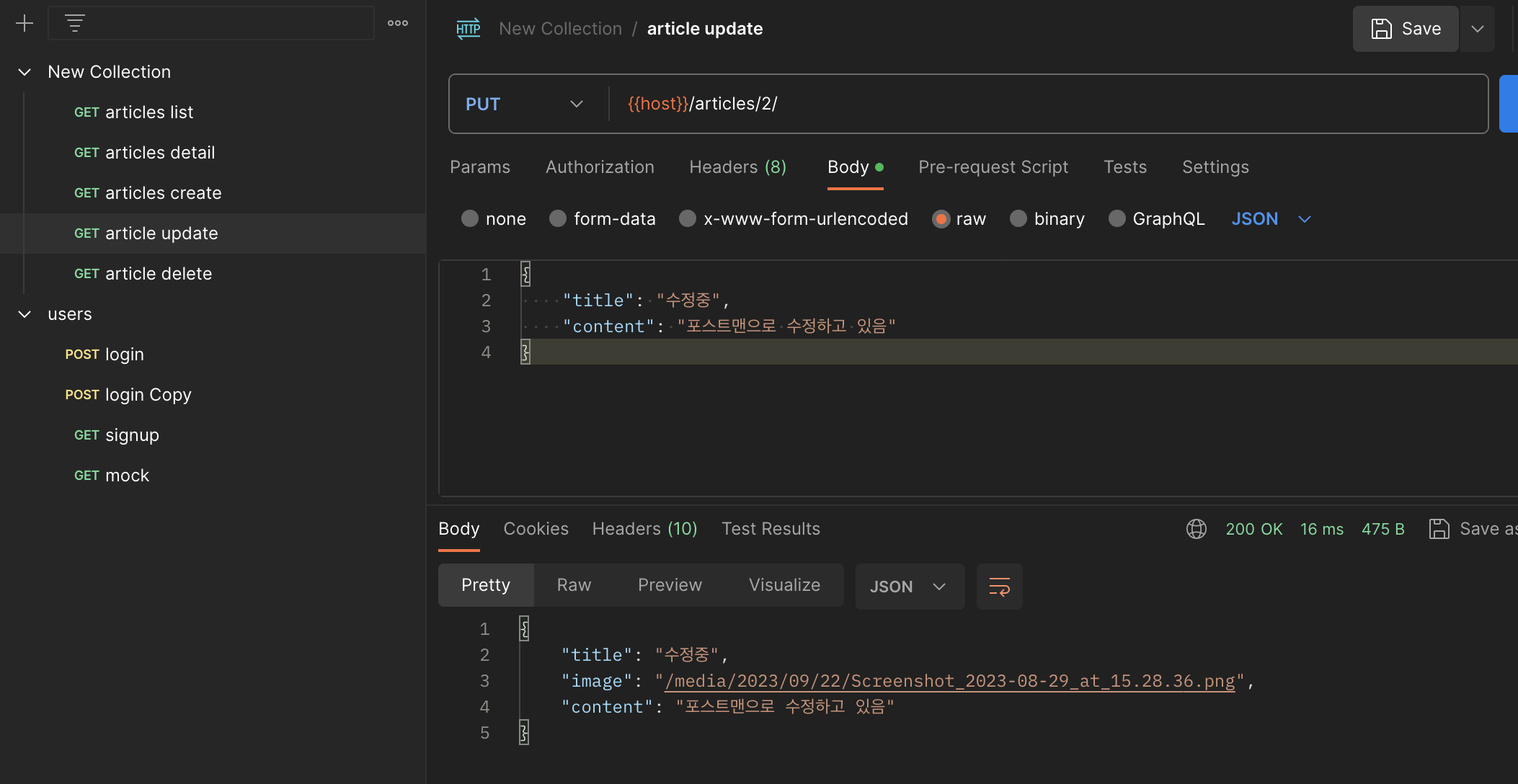Select the none body radio option
This screenshot has width=1518, height=784.
470,219
